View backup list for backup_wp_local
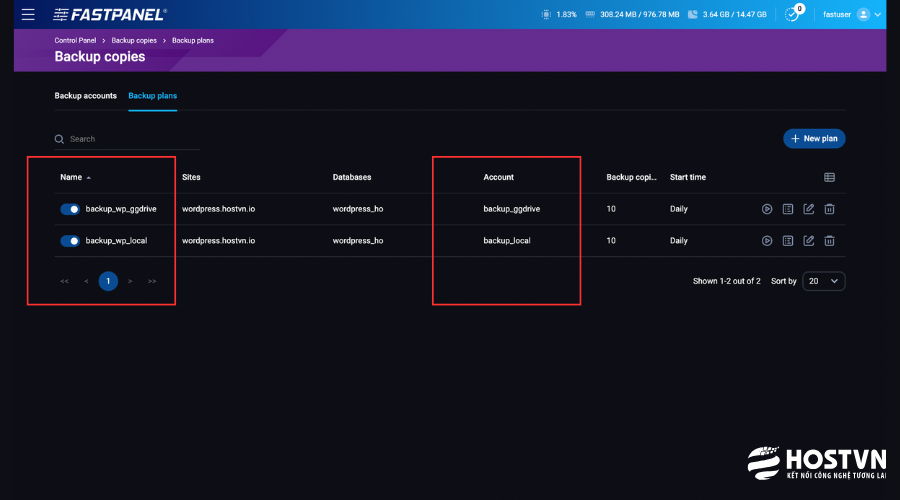This screenshot has height=500, width=900. click(788, 241)
